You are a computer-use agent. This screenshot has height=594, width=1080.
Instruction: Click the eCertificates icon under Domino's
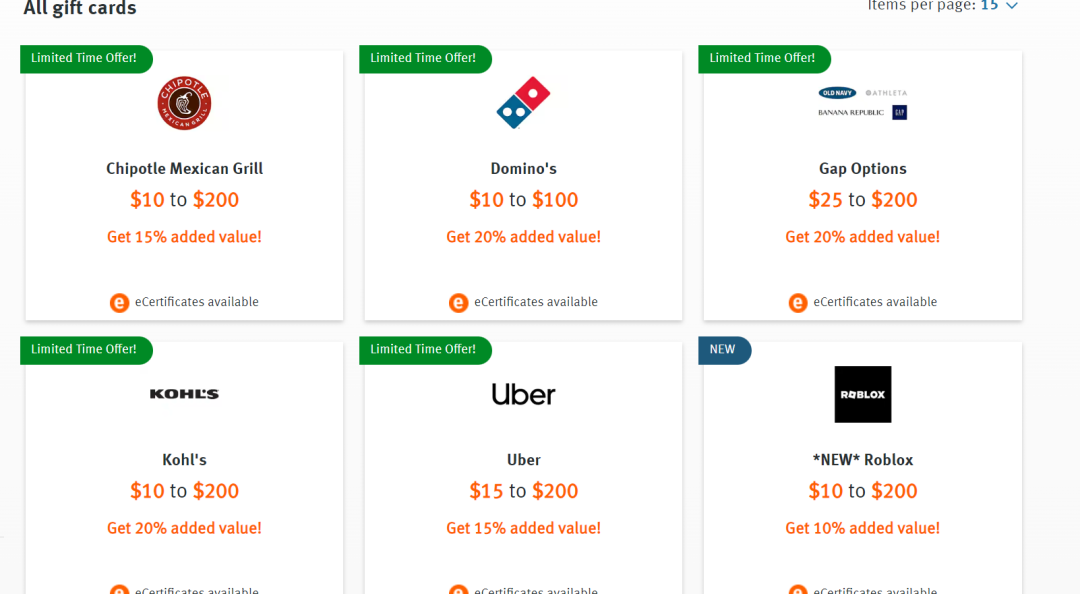coord(459,303)
